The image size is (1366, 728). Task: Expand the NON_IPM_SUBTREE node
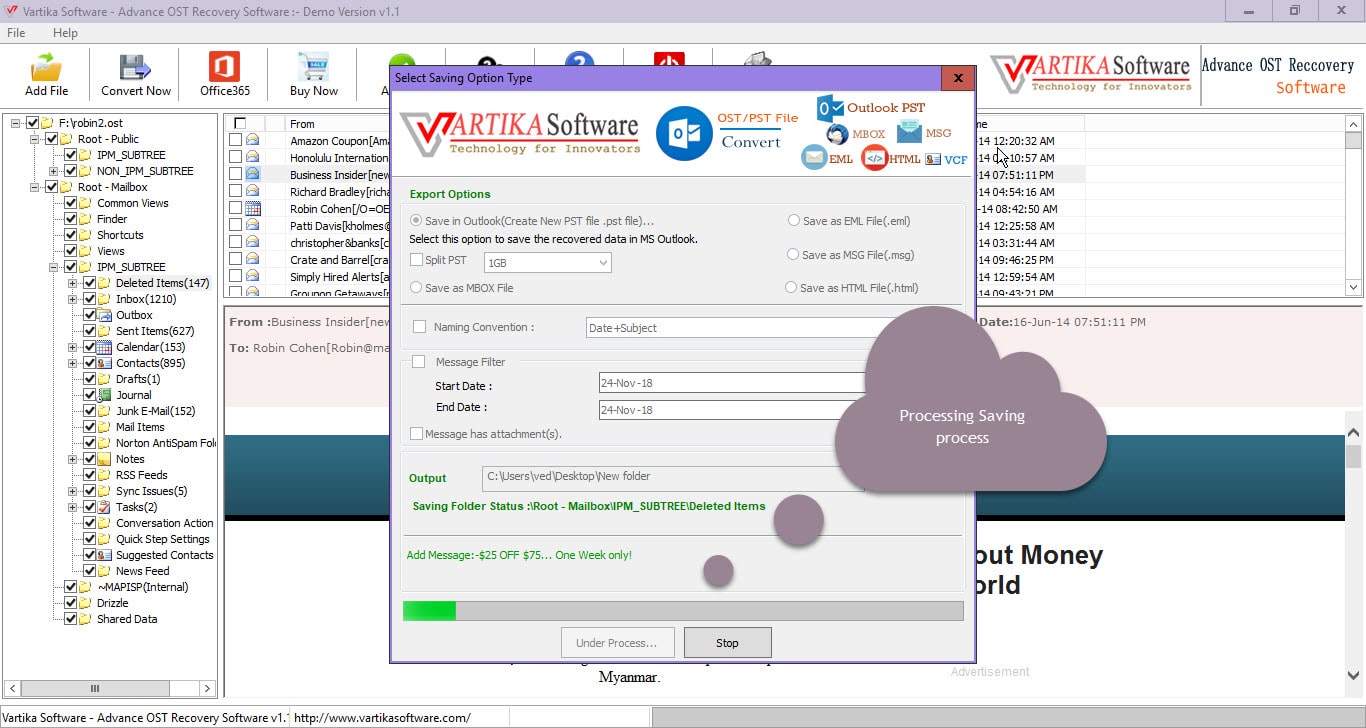pos(54,171)
